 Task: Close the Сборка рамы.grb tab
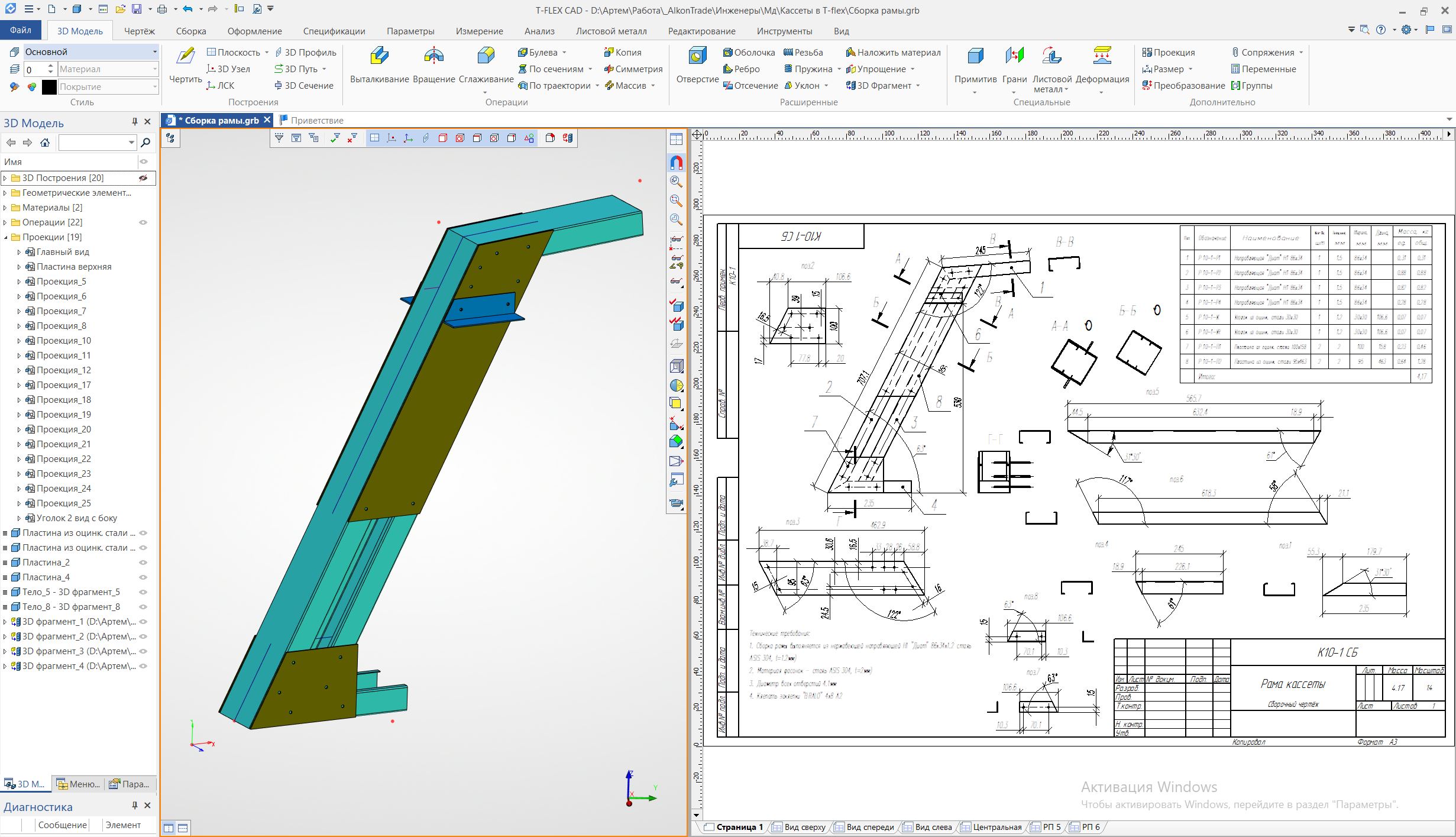(267, 120)
